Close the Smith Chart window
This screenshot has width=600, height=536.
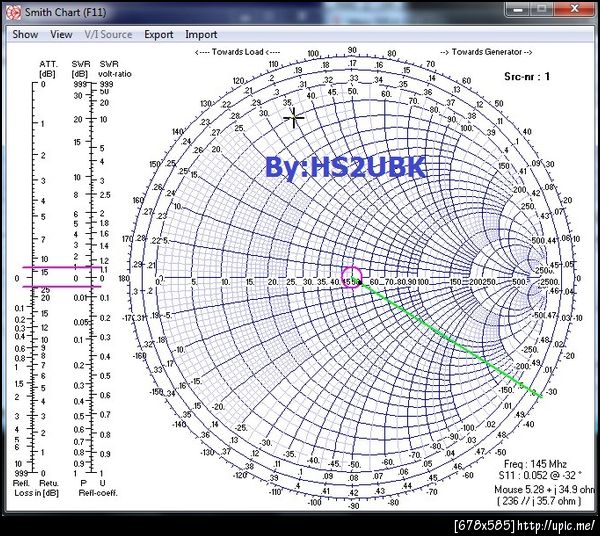click(x=574, y=9)
